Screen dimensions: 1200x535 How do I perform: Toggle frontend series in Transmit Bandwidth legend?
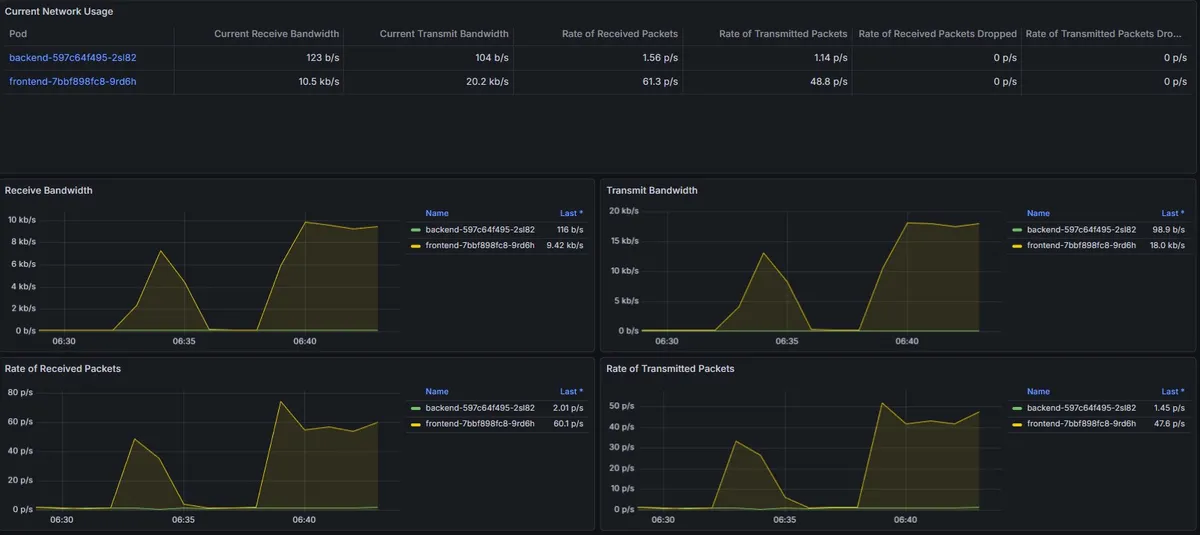pos(1081,245)
